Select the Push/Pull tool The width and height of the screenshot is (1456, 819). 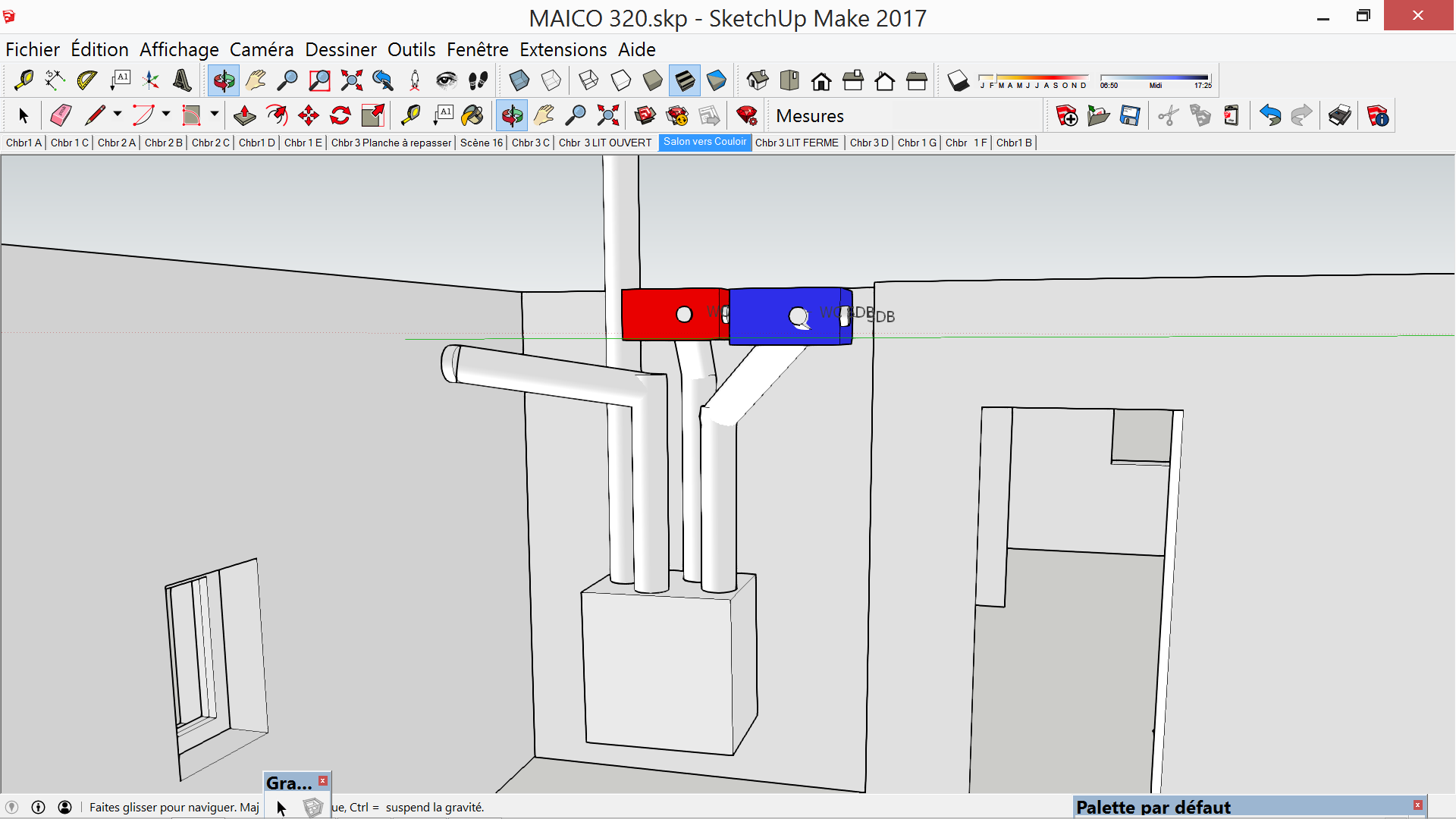(244, 116)
